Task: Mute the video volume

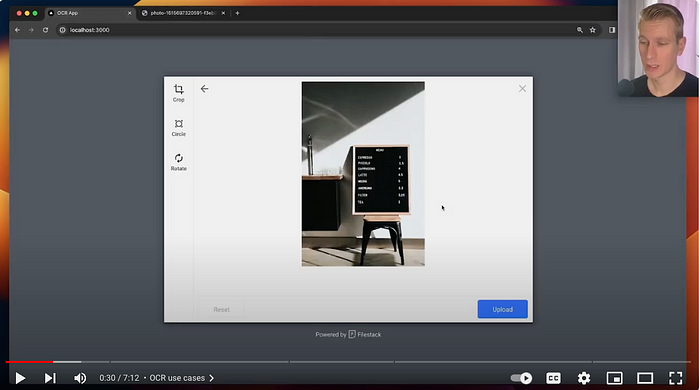Action: (80, 378)
